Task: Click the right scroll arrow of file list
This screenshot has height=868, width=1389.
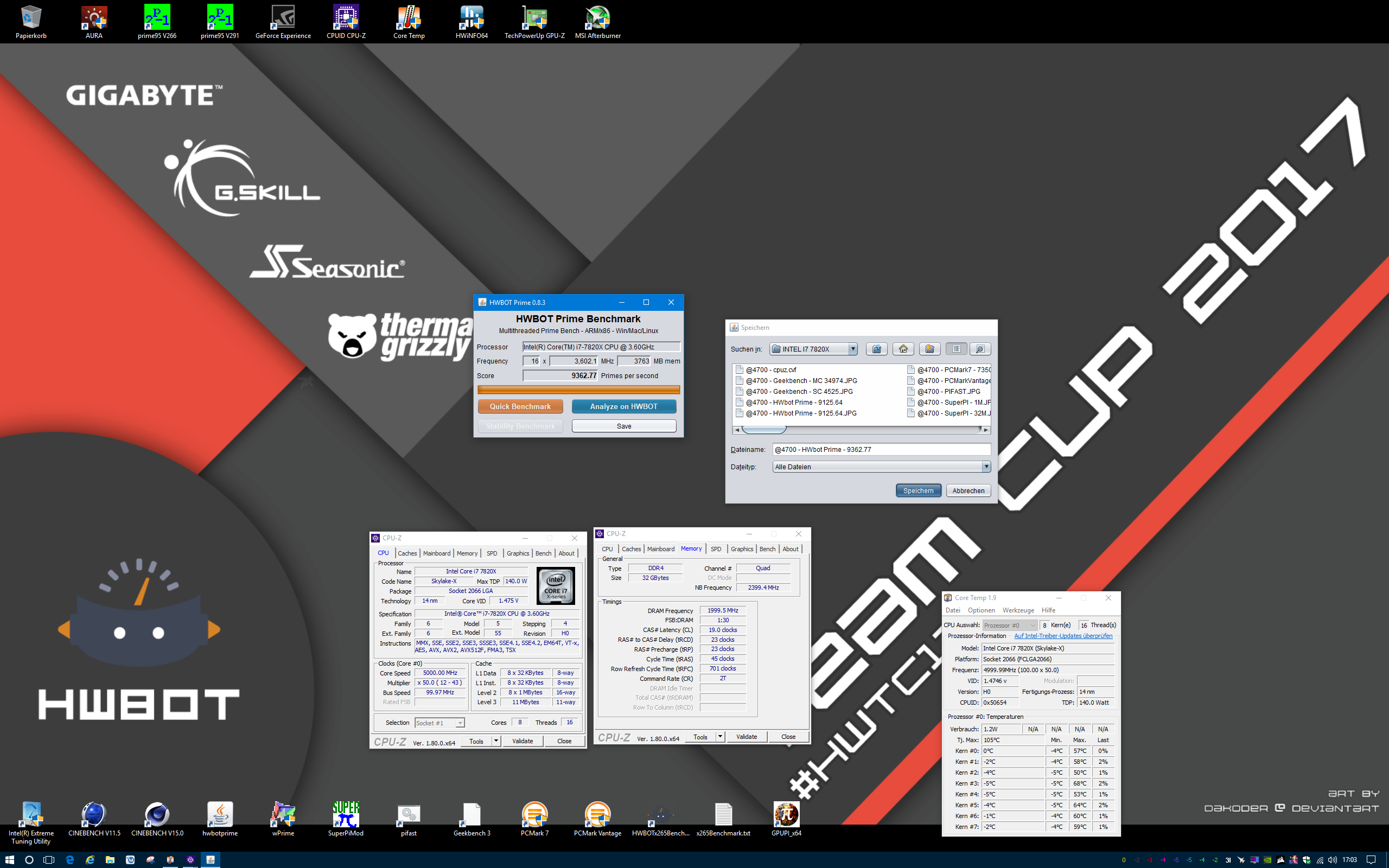Action: [x=986, y=430]
